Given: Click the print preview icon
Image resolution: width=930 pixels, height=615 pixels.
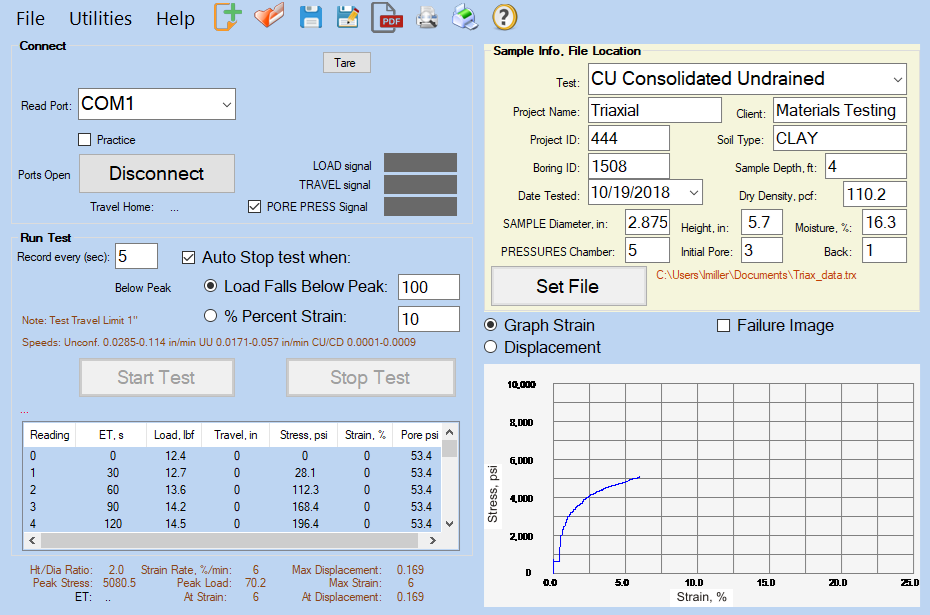Looking at the screenshot, I should pos(427,17).
